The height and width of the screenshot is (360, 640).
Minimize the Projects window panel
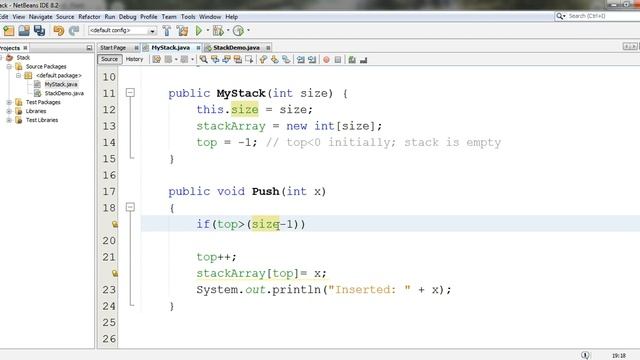point(89,48)
